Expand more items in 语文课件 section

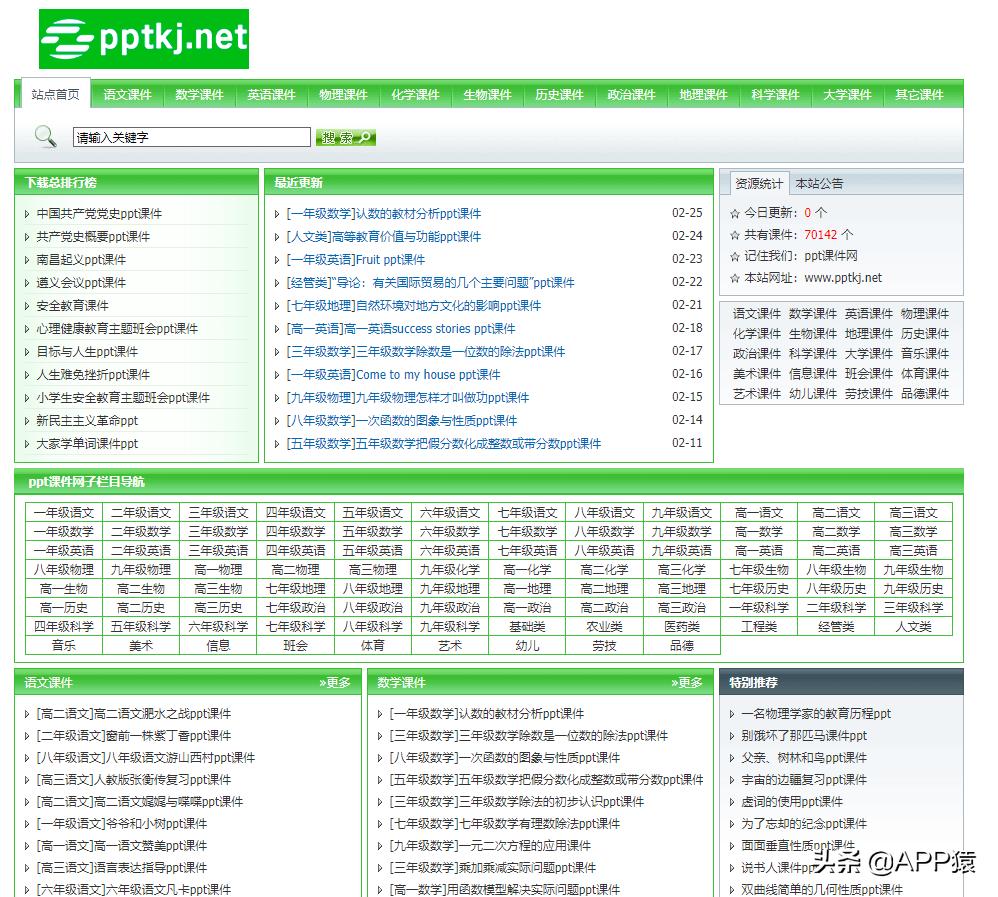pyautogui.click(x=335, y=682)
